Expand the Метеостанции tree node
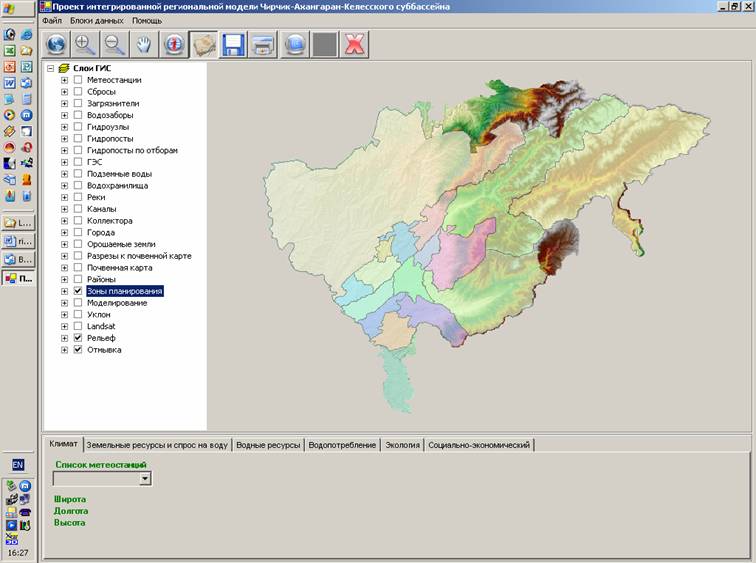756x563 pixels. (65, 80)
